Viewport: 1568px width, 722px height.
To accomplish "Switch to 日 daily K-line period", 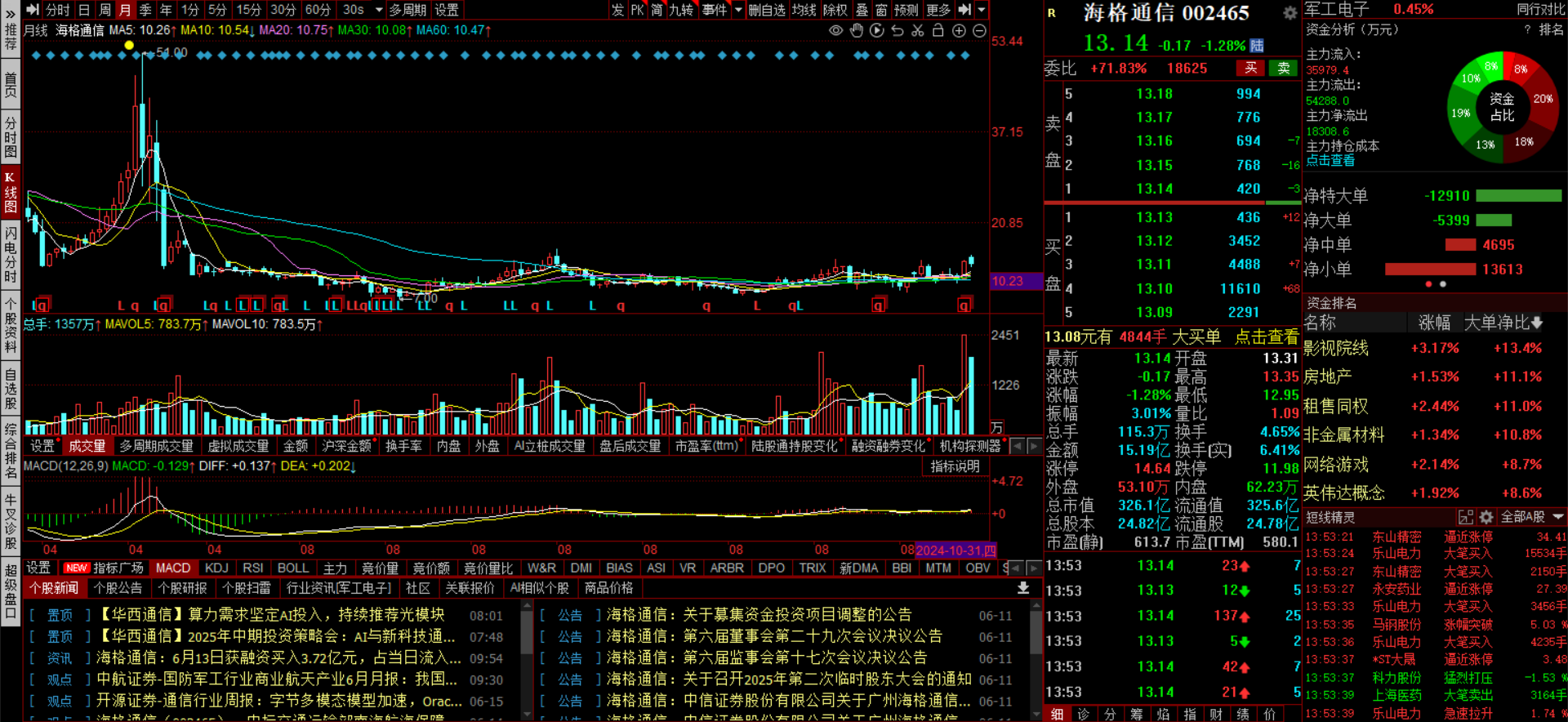I will [x=84, y=10].
